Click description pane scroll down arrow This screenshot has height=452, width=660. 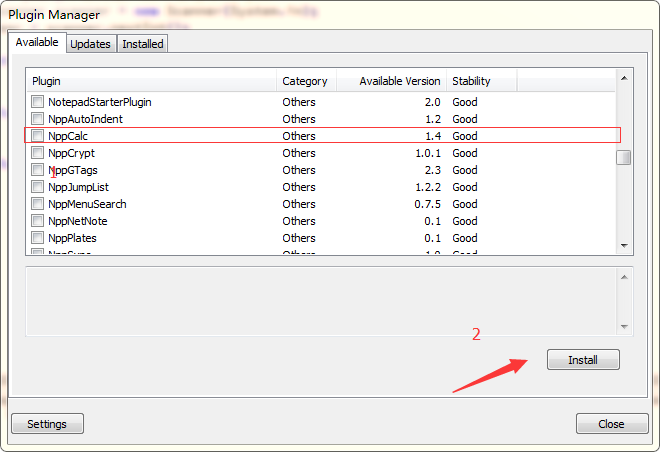coord(624,327)
